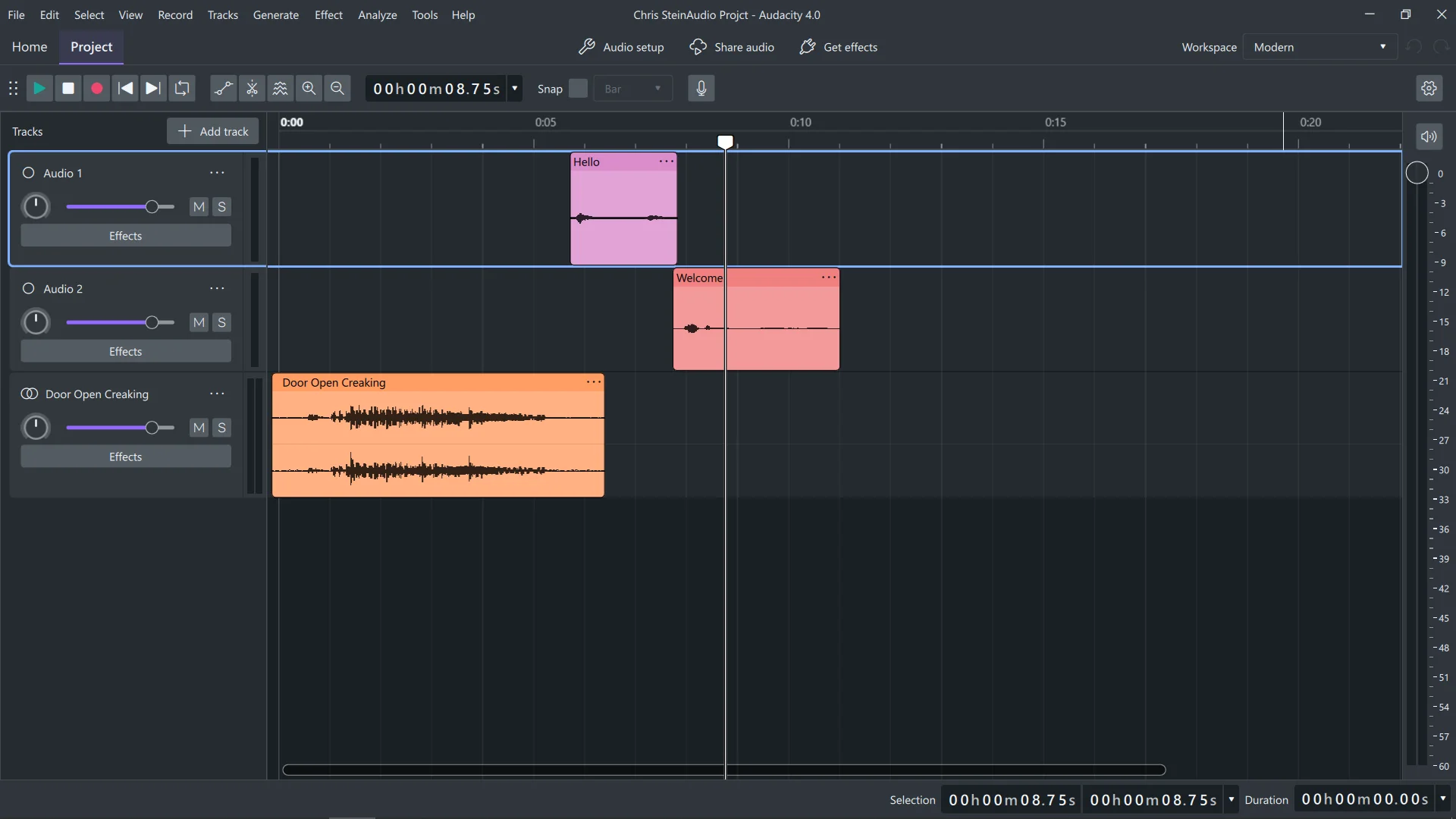Click the Stop button
1456x819 pixels.
pyautogui.click(x=67, y=89)
